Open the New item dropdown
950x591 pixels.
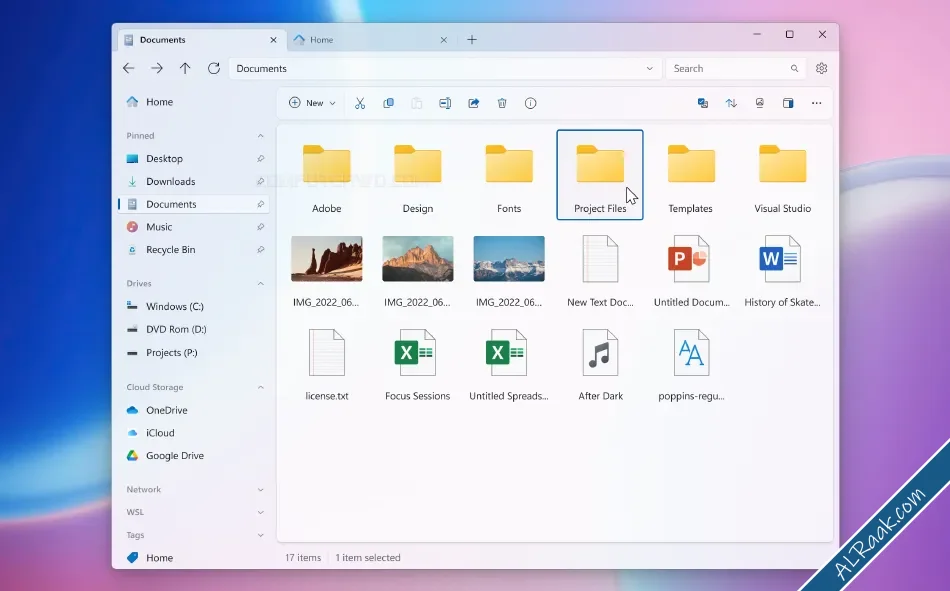(313, 103)
